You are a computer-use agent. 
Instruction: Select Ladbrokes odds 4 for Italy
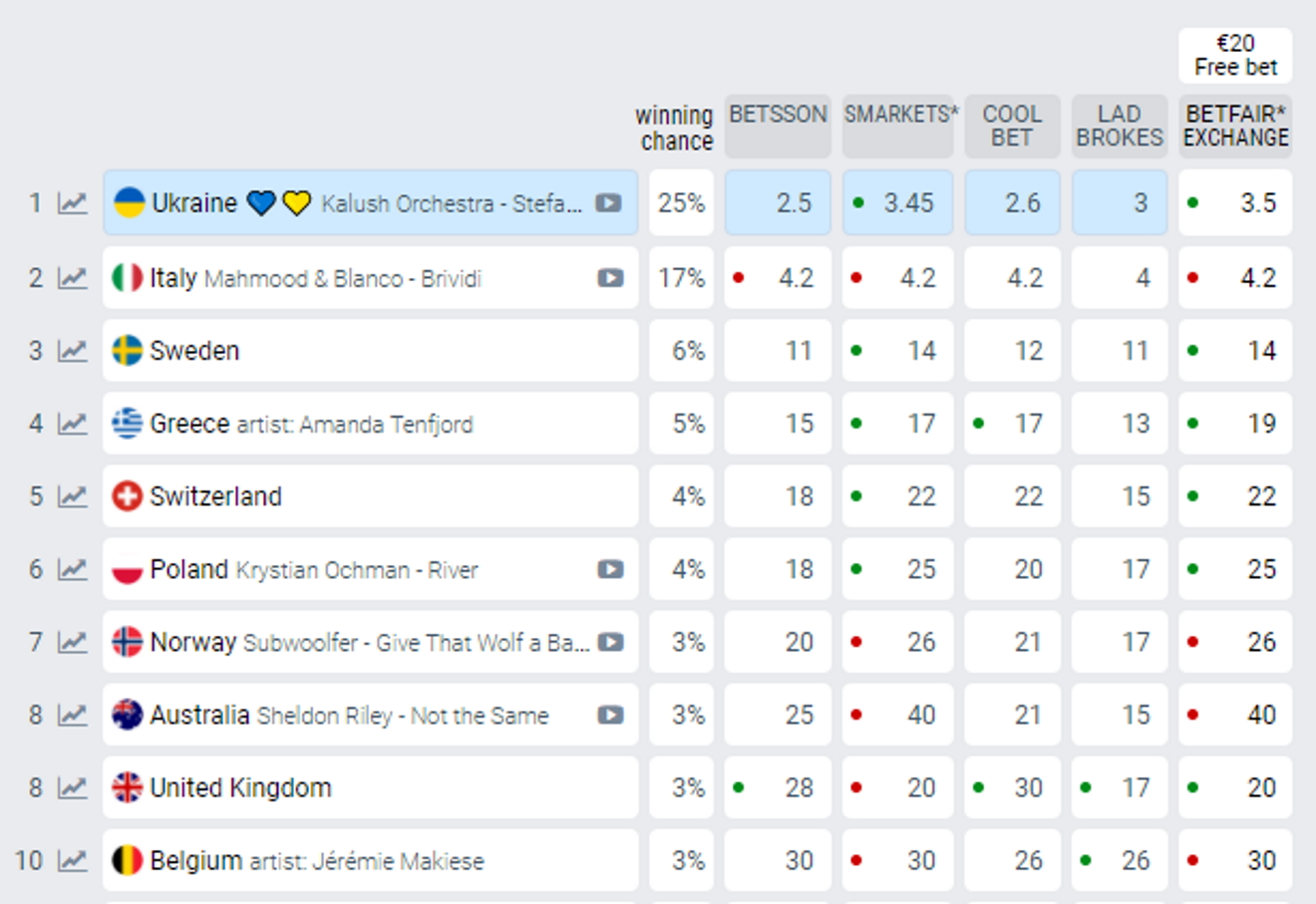tap(1120, 278)
